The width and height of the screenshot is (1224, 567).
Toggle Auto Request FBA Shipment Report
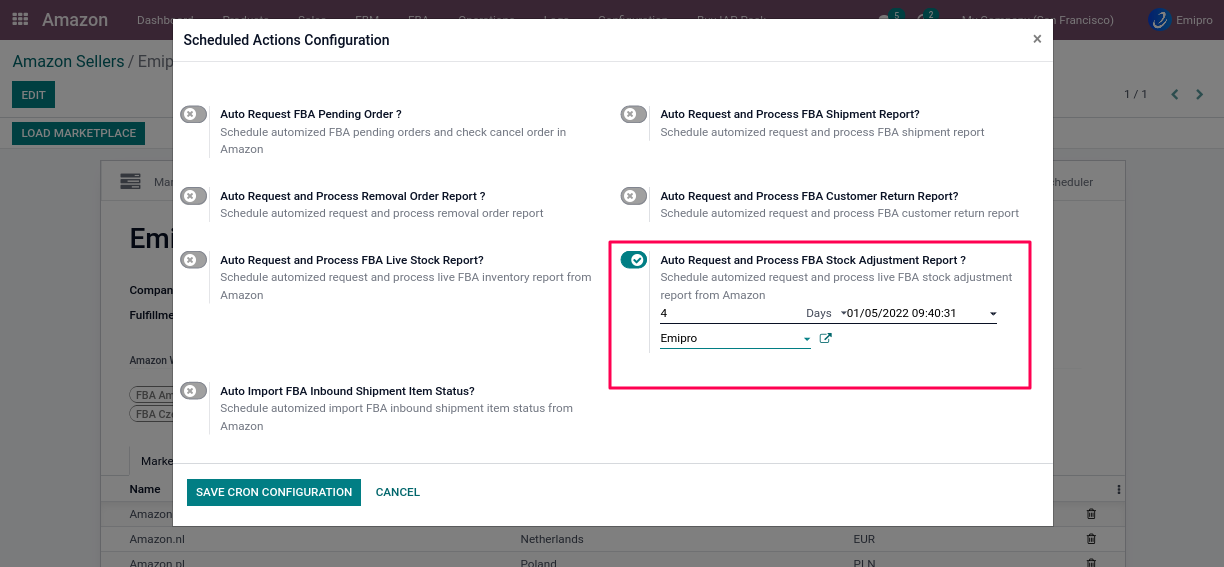point(634,115)
